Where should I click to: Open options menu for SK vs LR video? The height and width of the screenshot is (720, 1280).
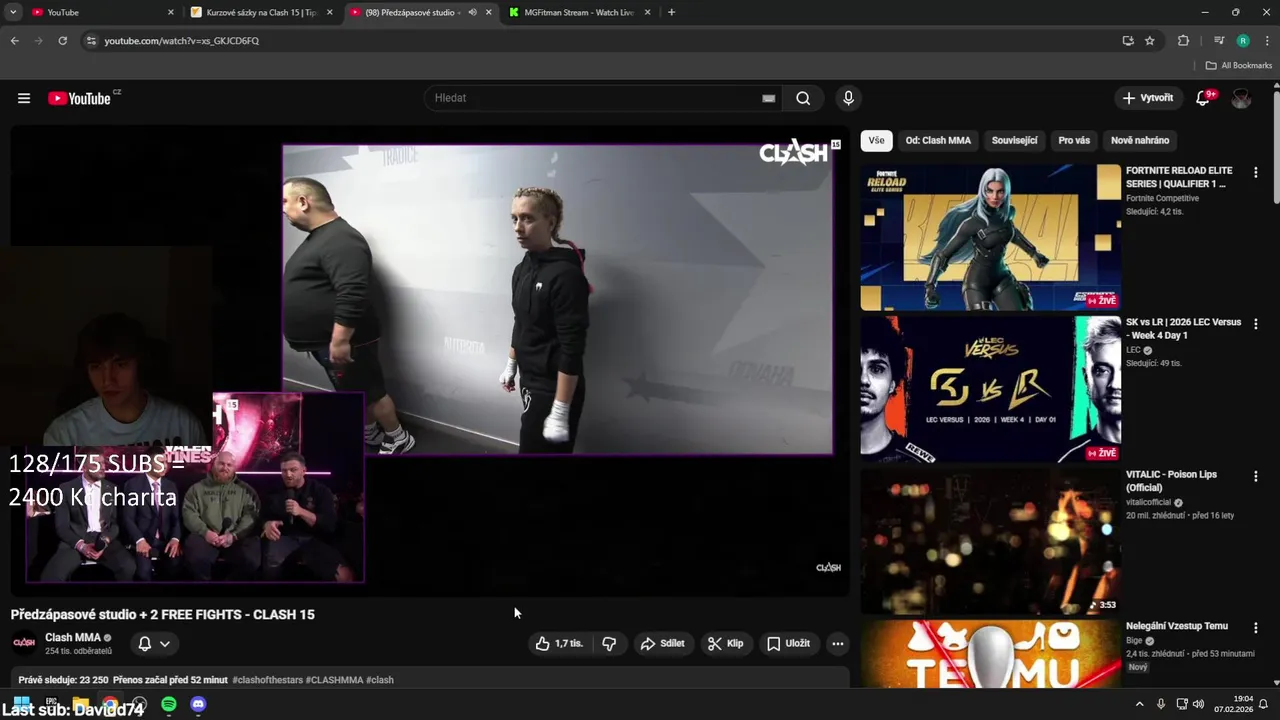(1256, 324)
